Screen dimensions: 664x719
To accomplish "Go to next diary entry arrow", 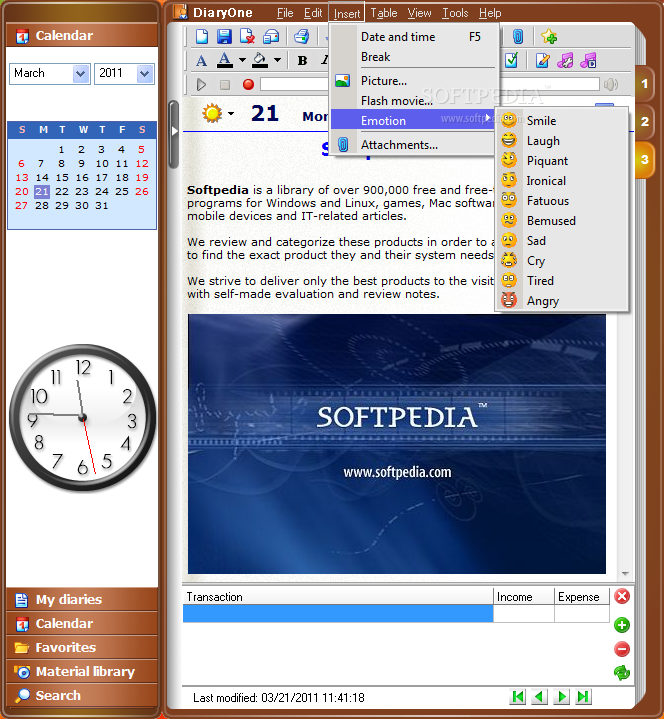I will (561, 697).
